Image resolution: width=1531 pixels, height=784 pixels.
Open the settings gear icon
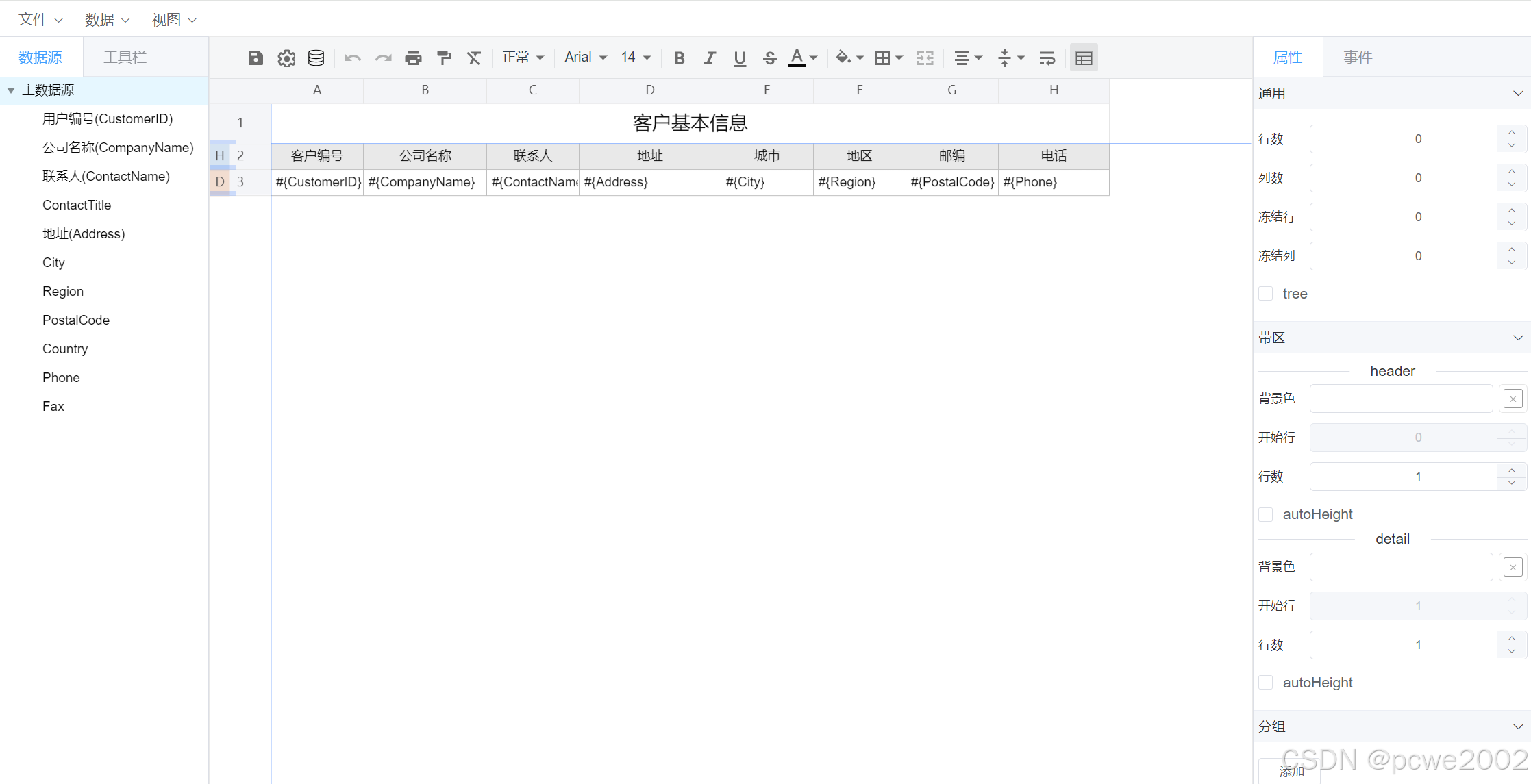(286, 58)
